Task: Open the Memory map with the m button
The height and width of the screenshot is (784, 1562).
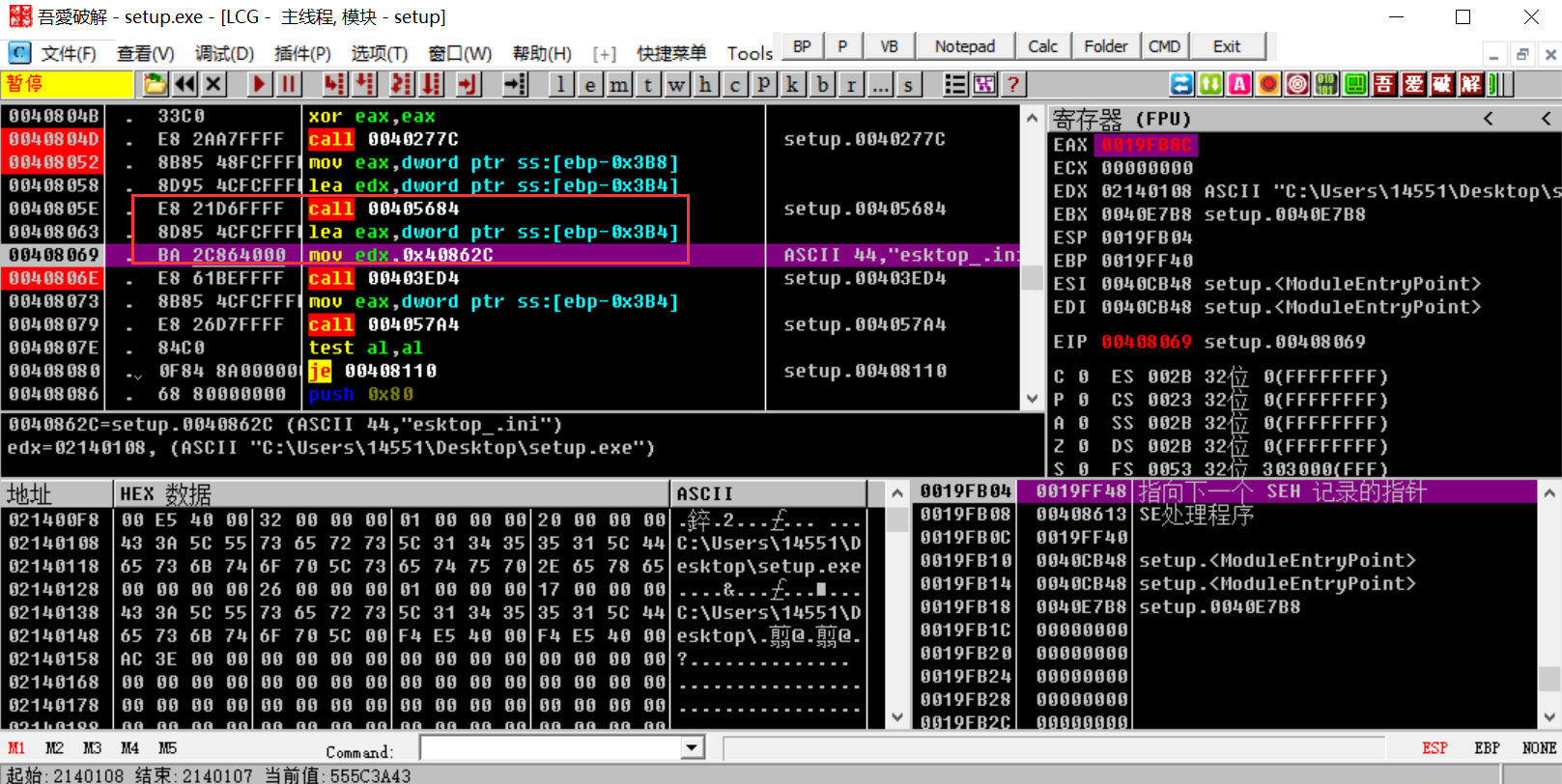Action: click(619, 85)
